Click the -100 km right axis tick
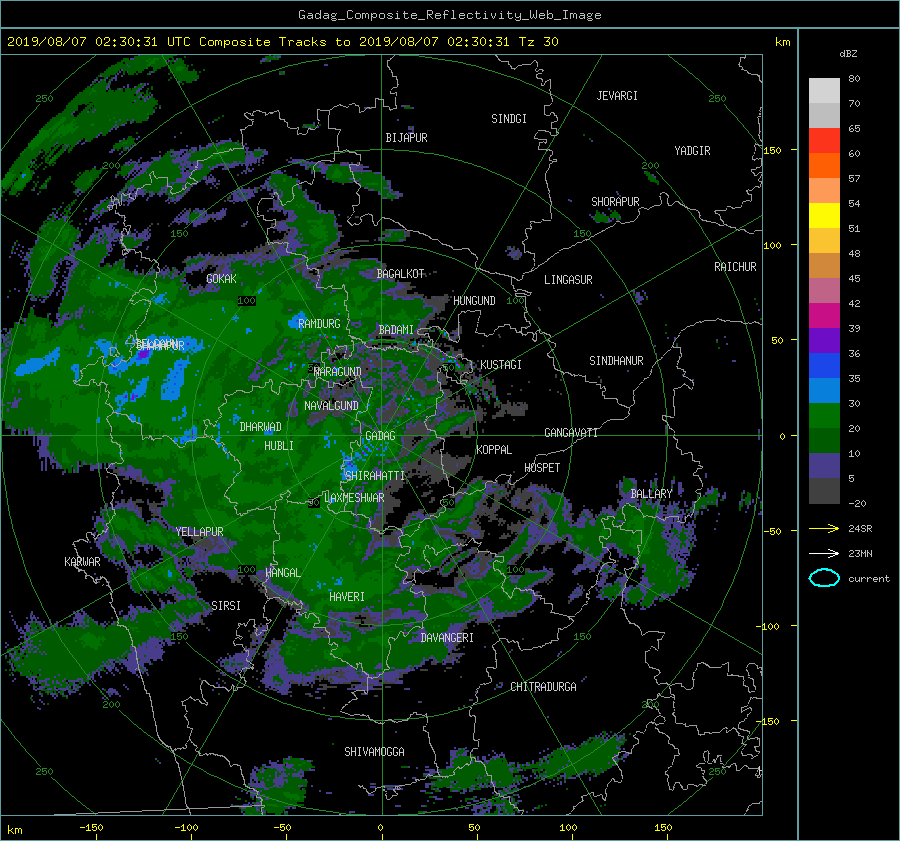Screen dimensions: 900x841 pos(770,626)
